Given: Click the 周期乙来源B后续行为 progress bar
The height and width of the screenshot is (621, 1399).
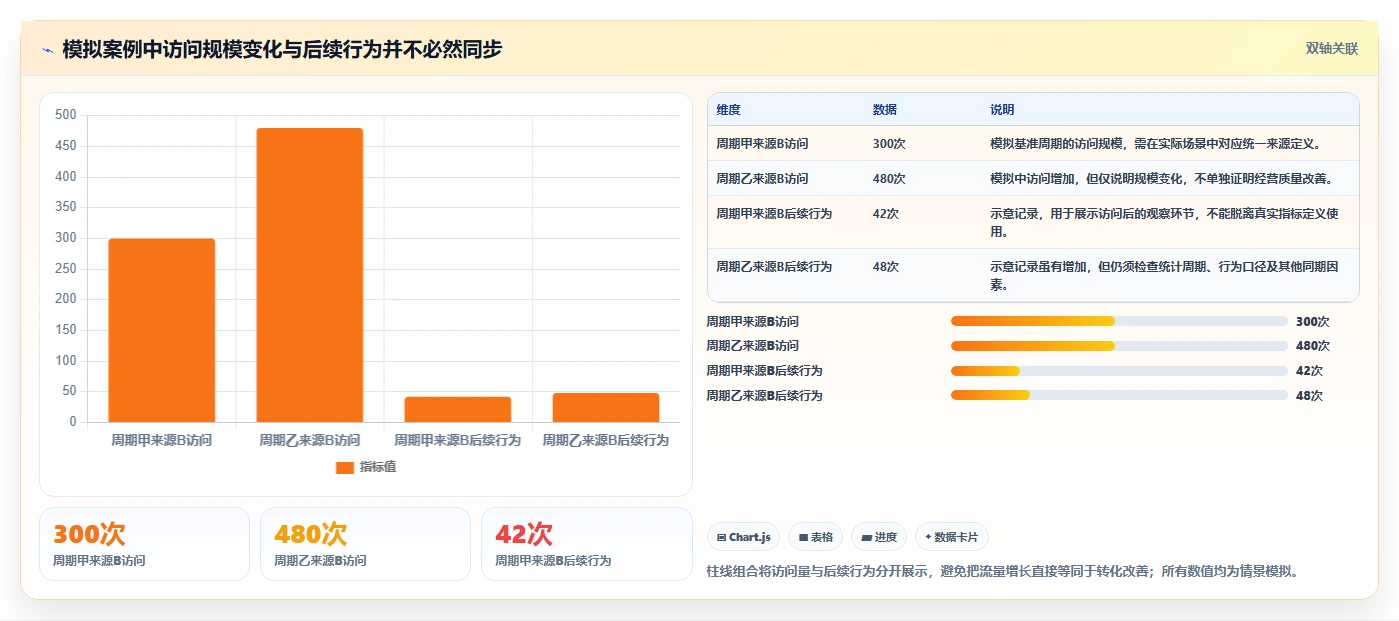Looking at the screenshot, I should click(1119, 395).
